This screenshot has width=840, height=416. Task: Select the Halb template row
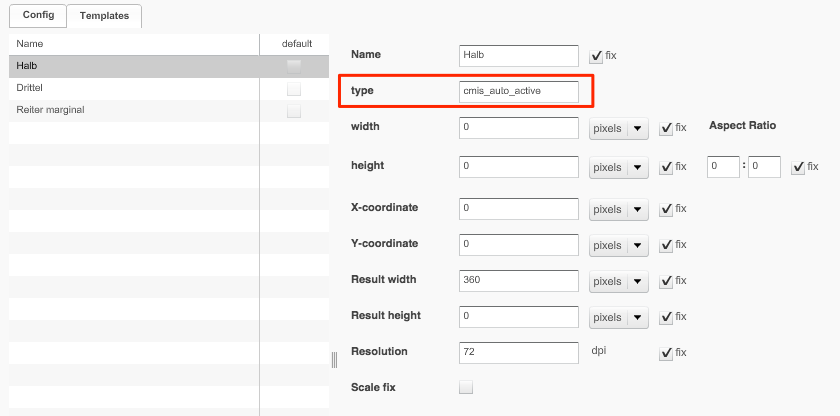[x=169, y=66]
